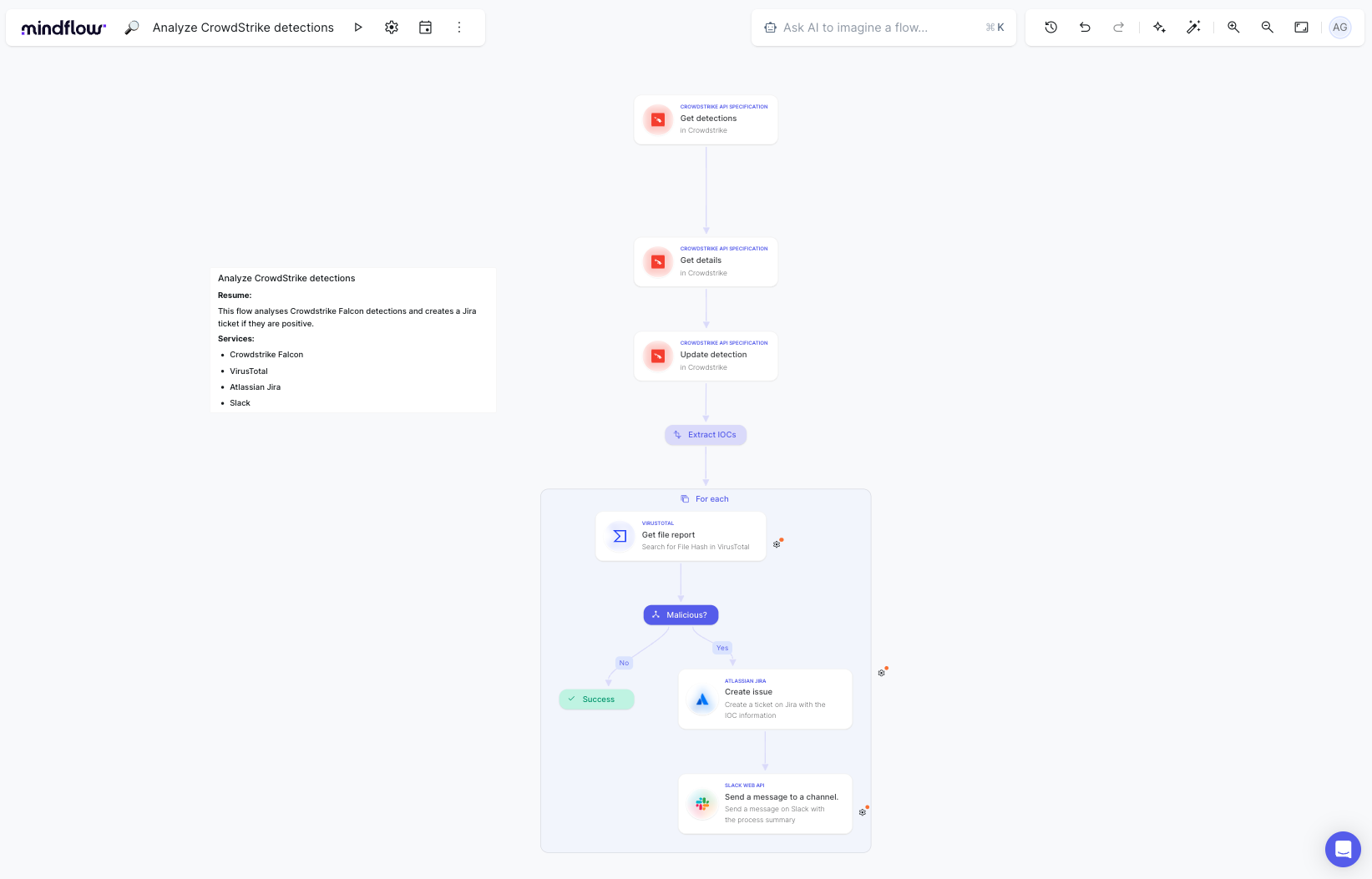The width and height of the screenshot is (1372, 879).
Task: Click the gear badge beside the Slack node
Action: [x=863, y=811]
